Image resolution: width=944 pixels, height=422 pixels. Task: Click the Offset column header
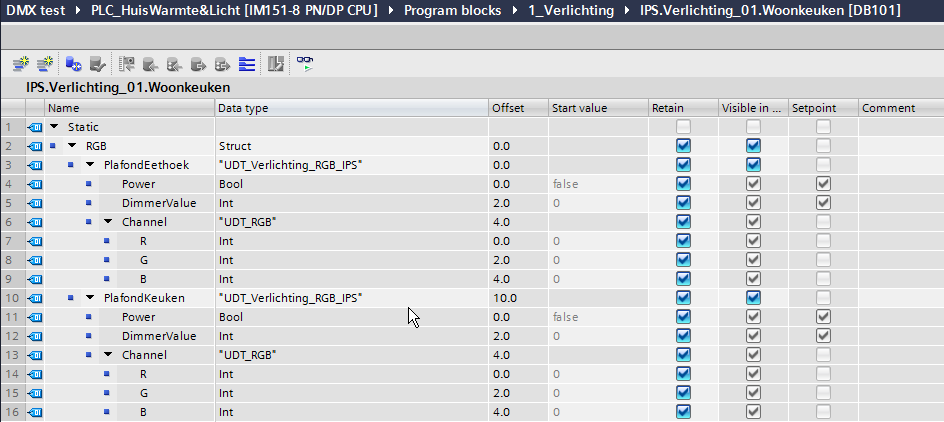518,108
